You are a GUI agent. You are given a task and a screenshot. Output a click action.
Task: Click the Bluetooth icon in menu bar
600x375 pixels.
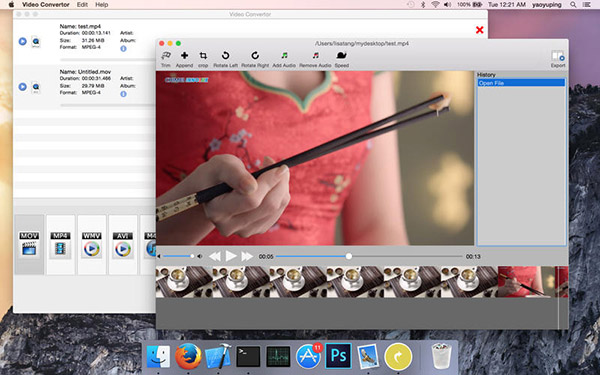coord(423,5)
